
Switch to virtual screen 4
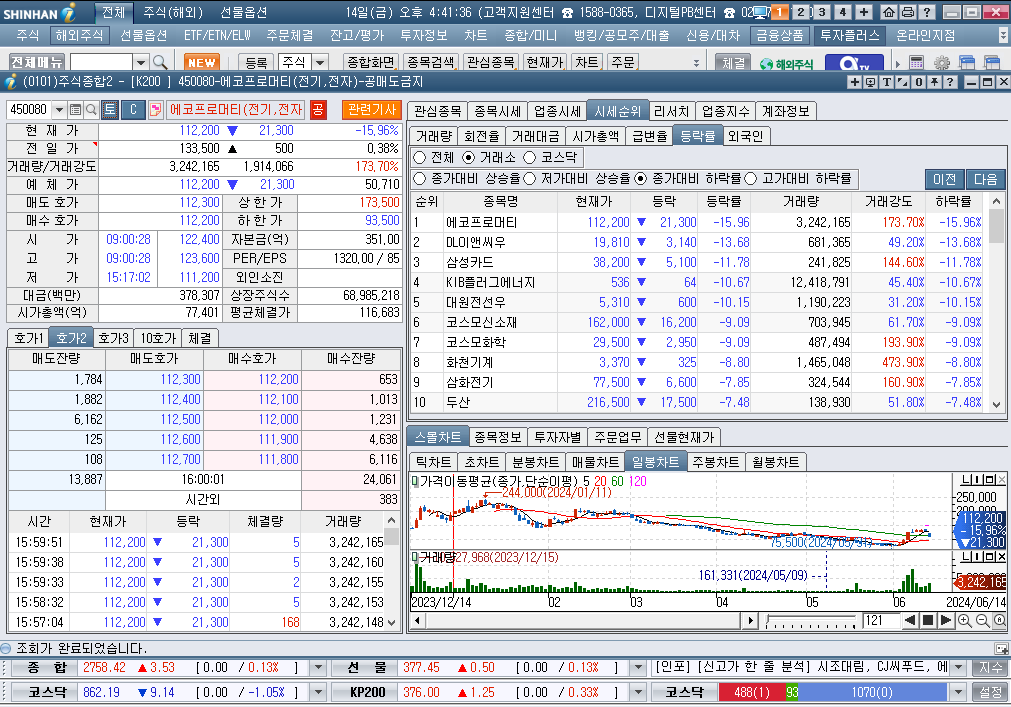(x=843, y=12)
